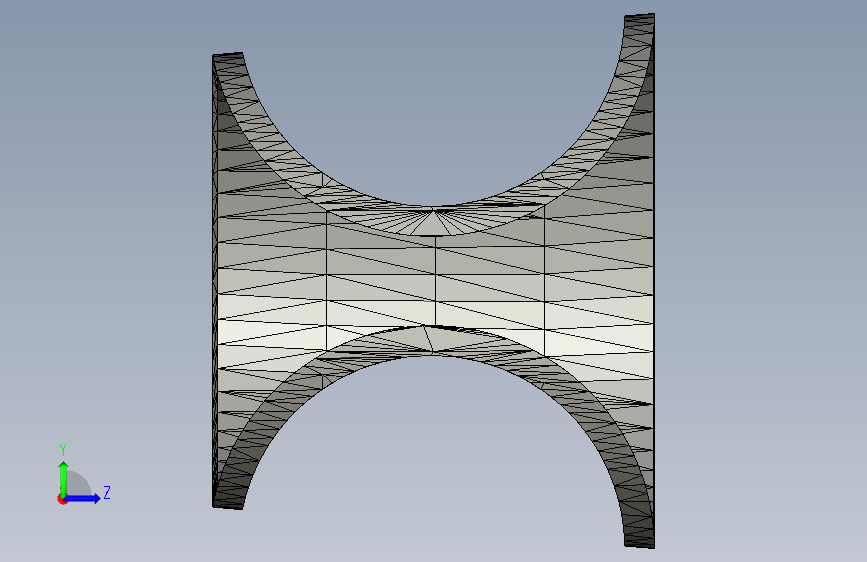This screenshot has width=867, height=562.
Task: Click the red X axis dot on the triad
Action: coord(61,499)
